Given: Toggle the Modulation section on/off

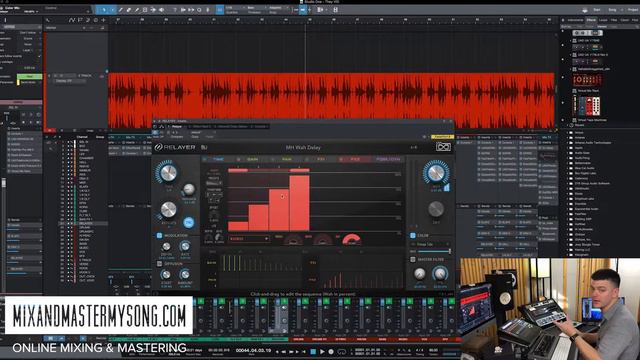Looking at the screenshot, I should pos(159,236).
